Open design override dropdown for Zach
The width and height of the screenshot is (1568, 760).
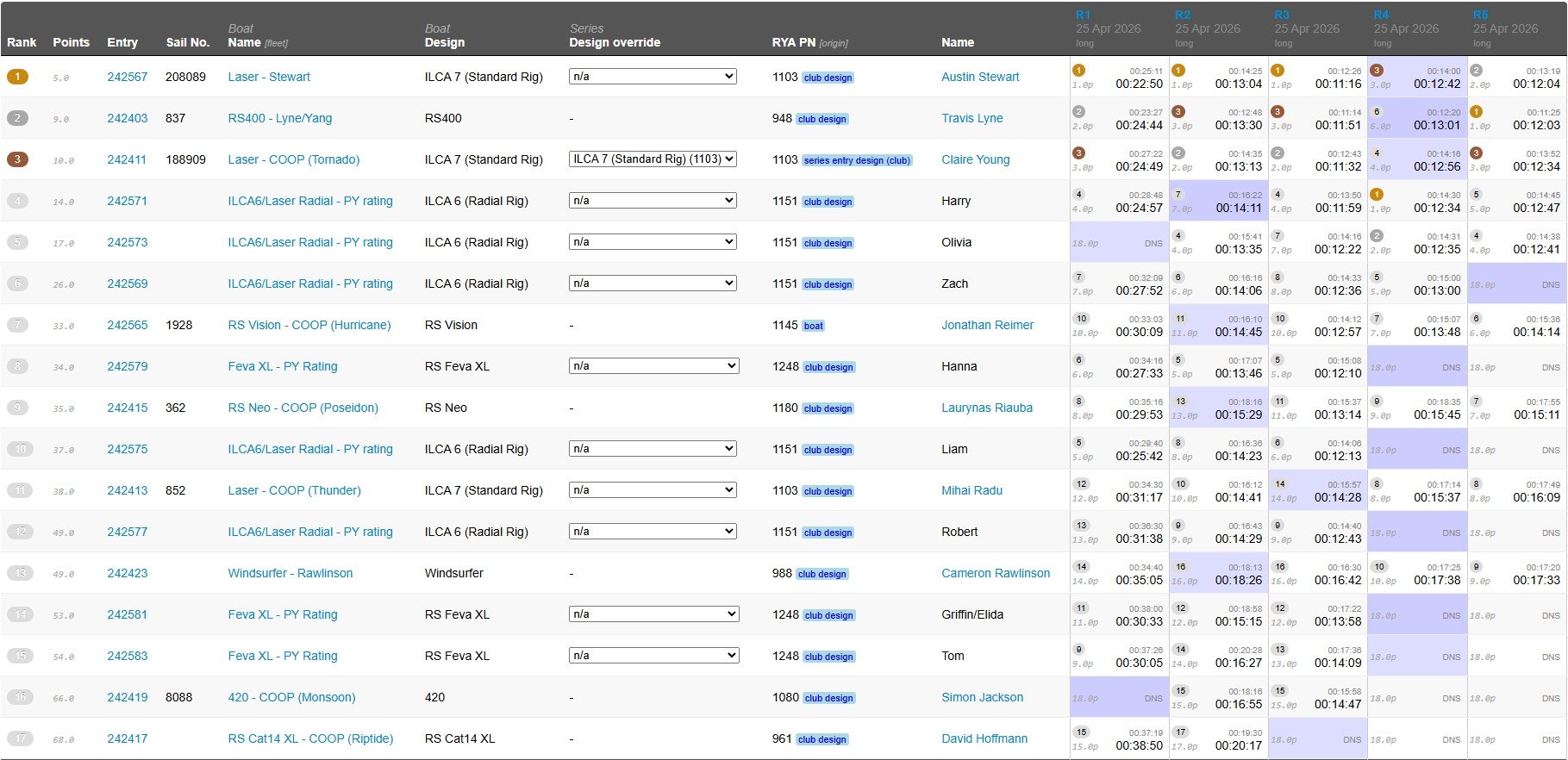point(653,283)
